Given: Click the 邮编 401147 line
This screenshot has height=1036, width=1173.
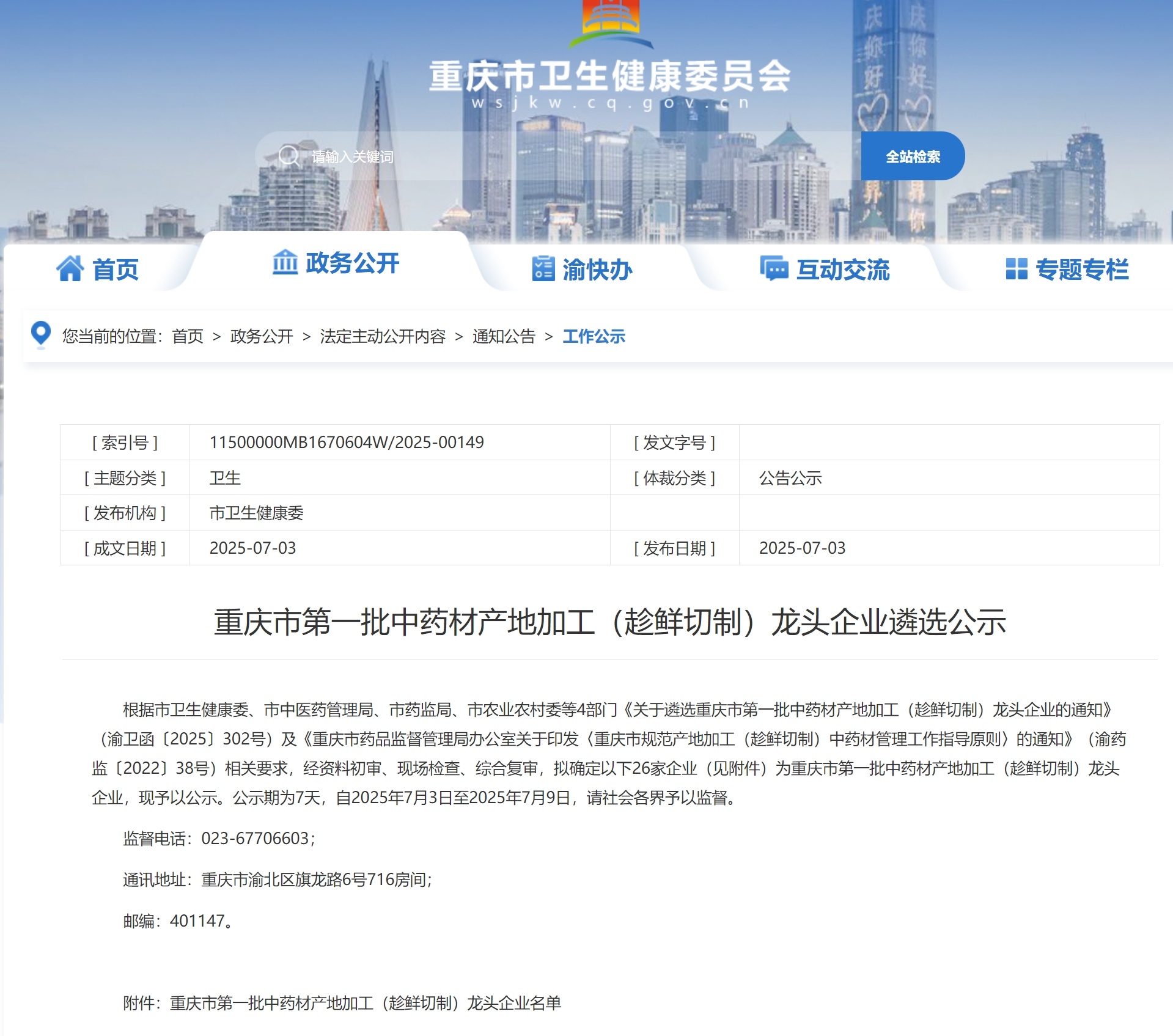Looking at the screenshot, I should tap(178, 920).
